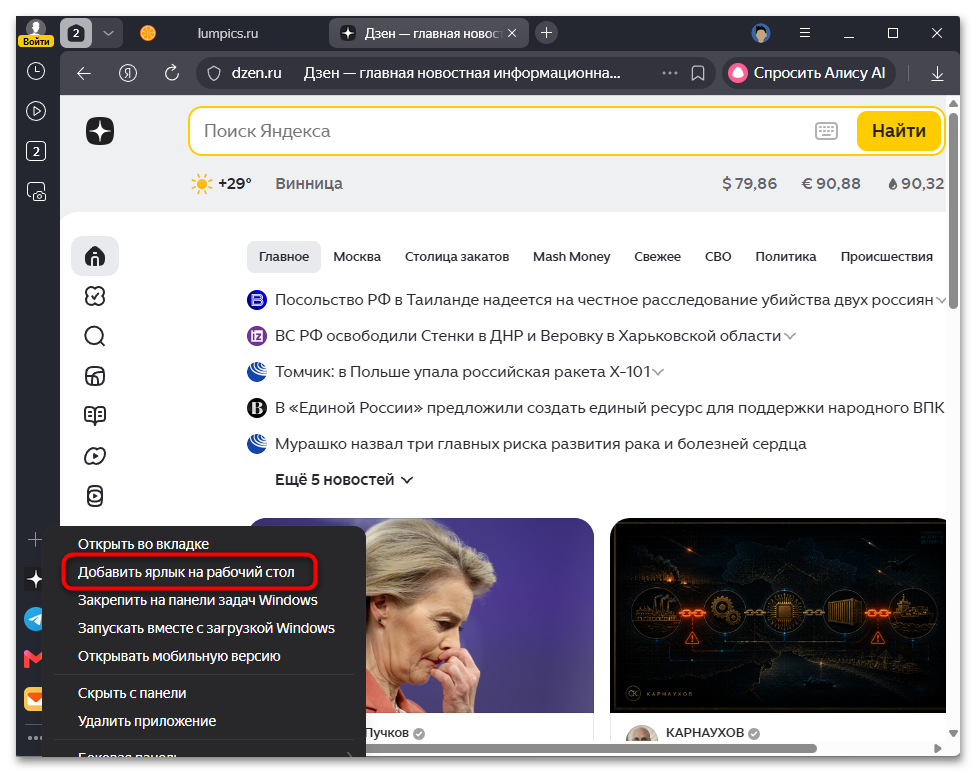Choose Открыть во вкладке in context menu
Viewport: 976px width, 773px height.
click(143, 544)
